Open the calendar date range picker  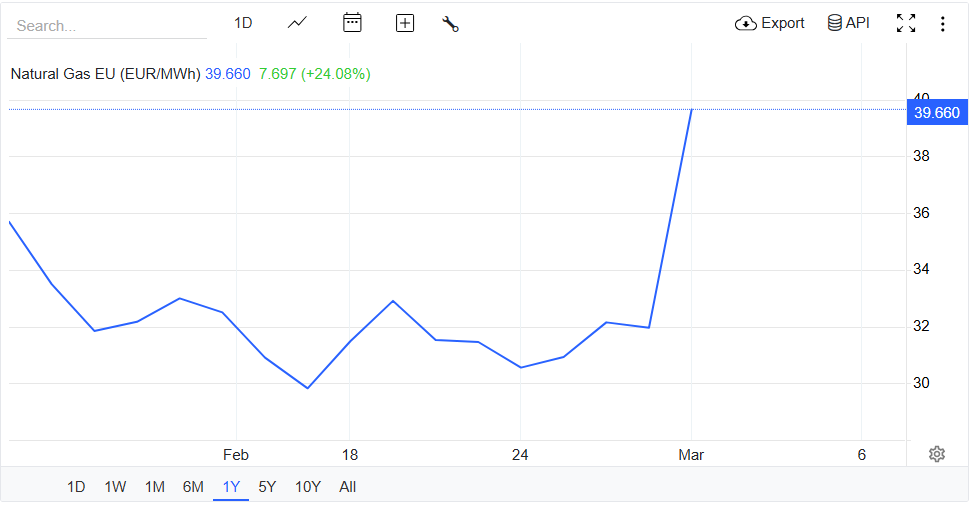point(352,23)
